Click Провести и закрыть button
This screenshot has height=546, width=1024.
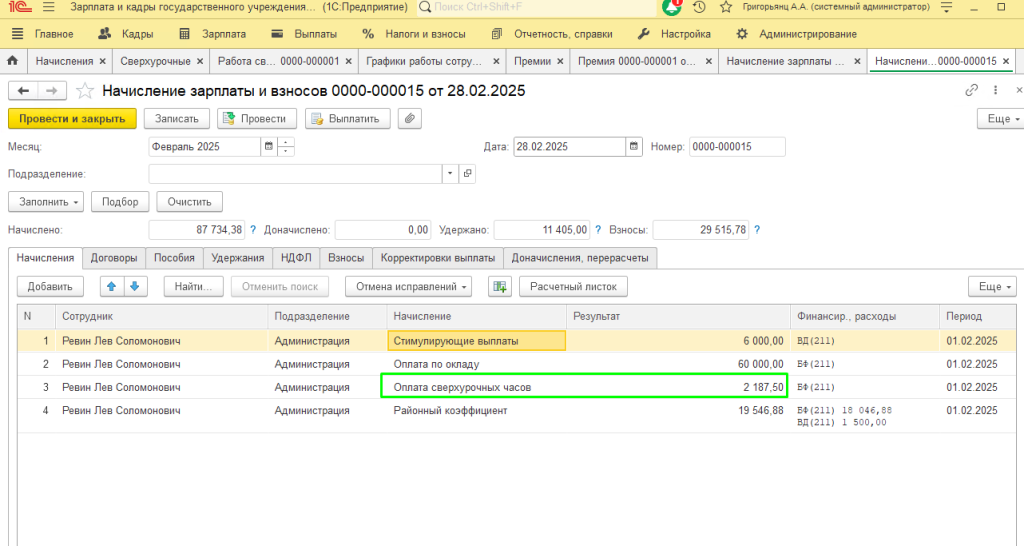72,119
